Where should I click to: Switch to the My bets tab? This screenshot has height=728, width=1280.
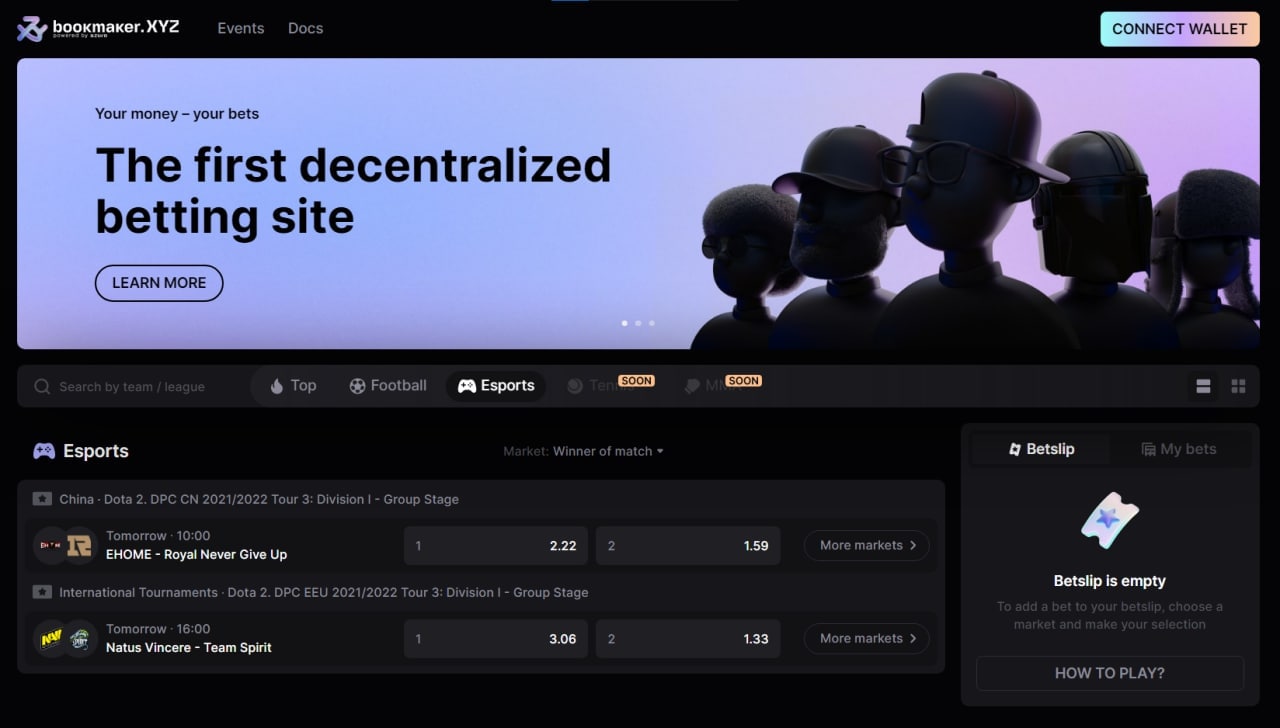coord(1179,449)
